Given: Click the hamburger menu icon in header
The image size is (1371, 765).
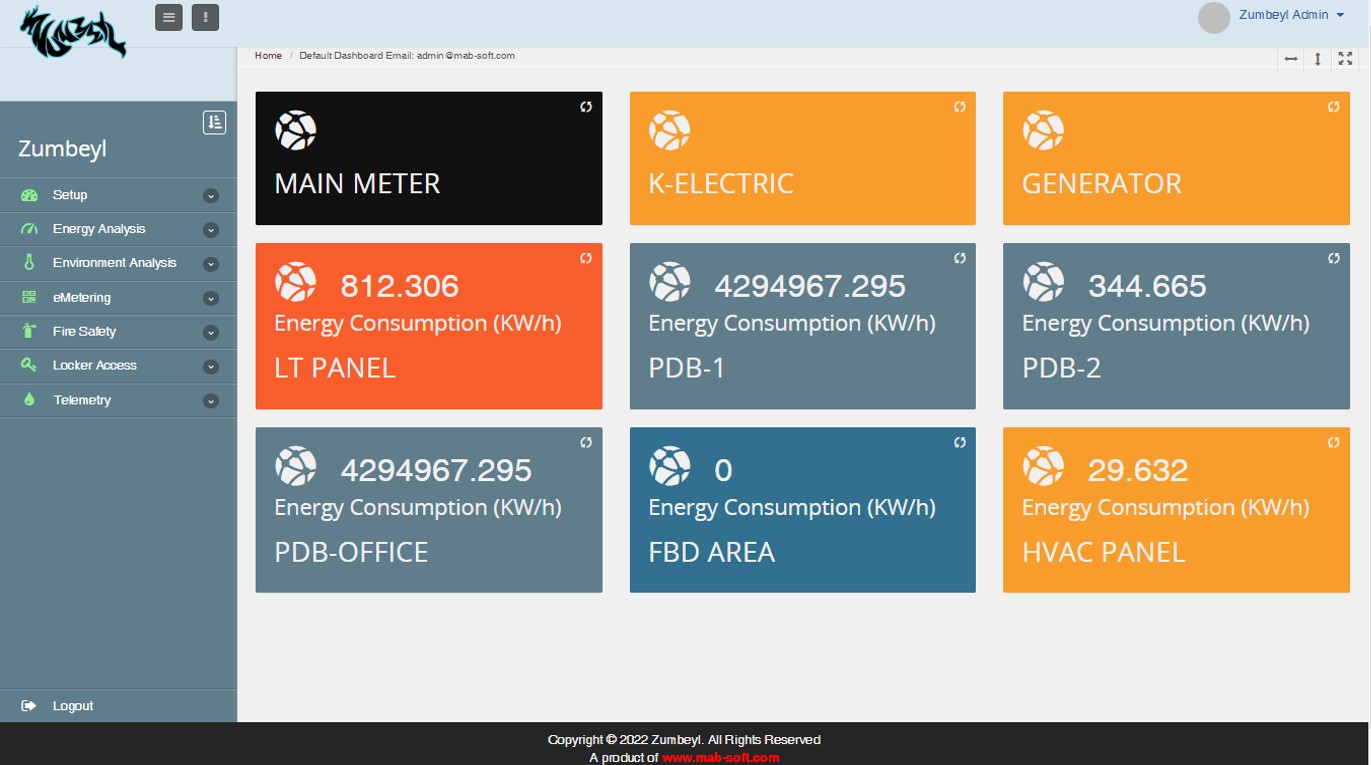Looking at the screenshot, I should [x=169, y=17].
